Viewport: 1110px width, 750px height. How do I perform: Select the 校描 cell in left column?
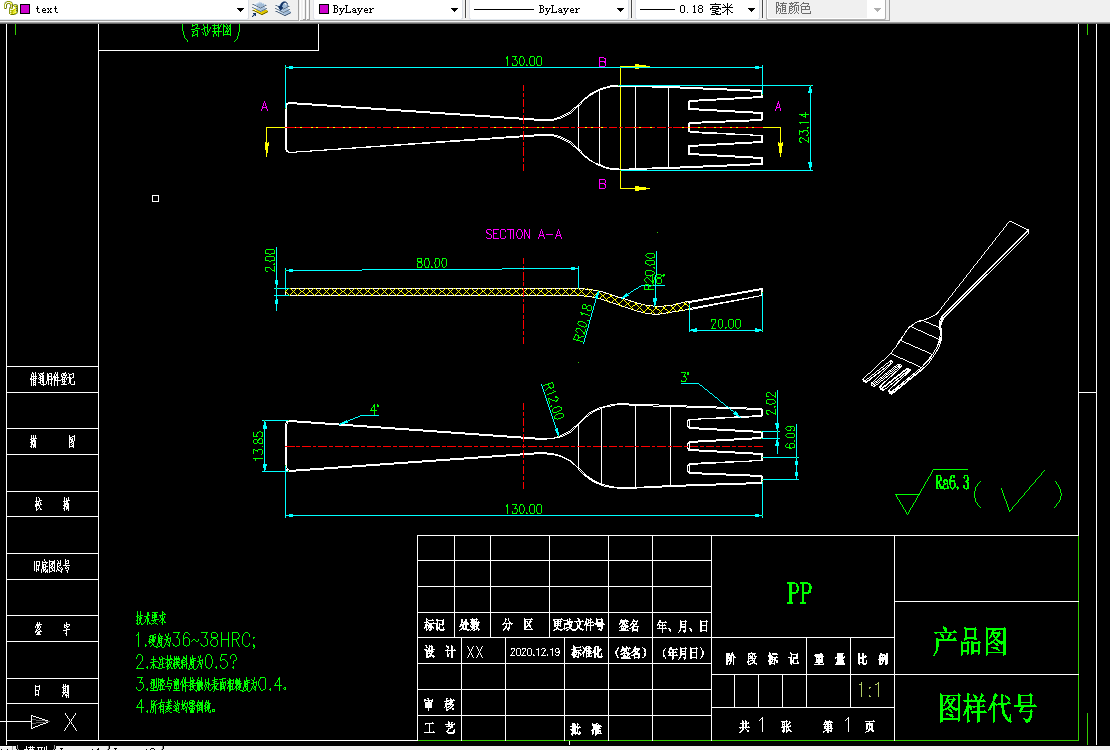point(52,504)
